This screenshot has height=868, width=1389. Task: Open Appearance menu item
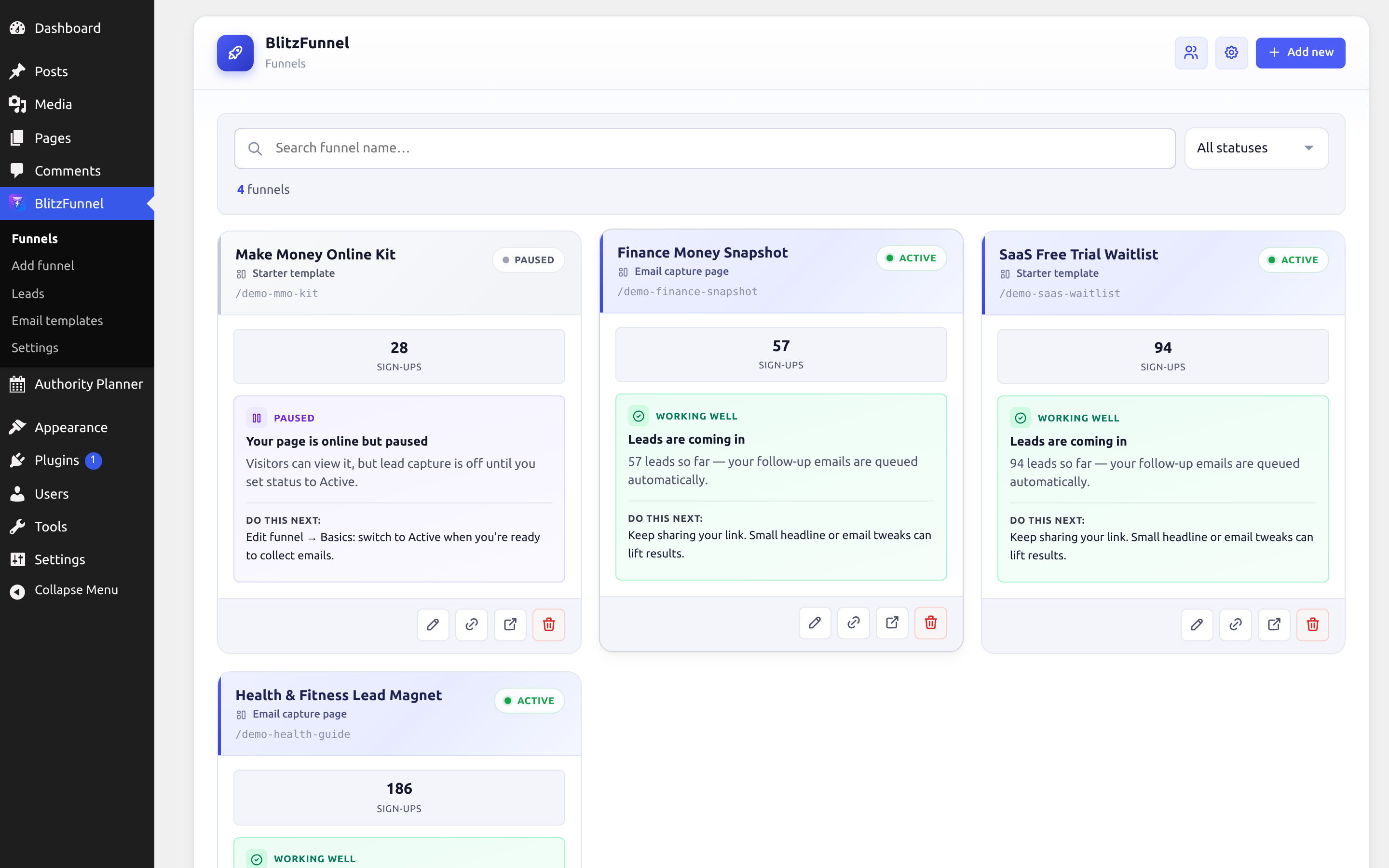[x=77, y=428]
